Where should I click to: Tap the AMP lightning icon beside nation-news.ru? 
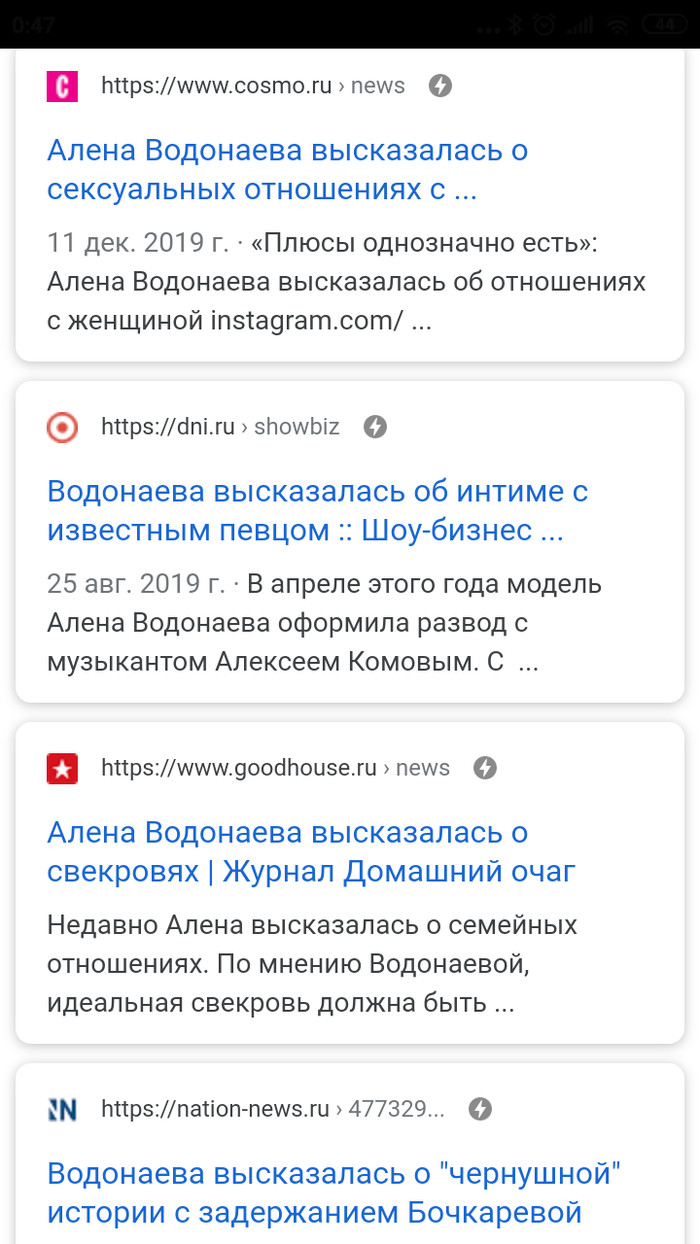pyautogui.click(x=480, y=1110)
